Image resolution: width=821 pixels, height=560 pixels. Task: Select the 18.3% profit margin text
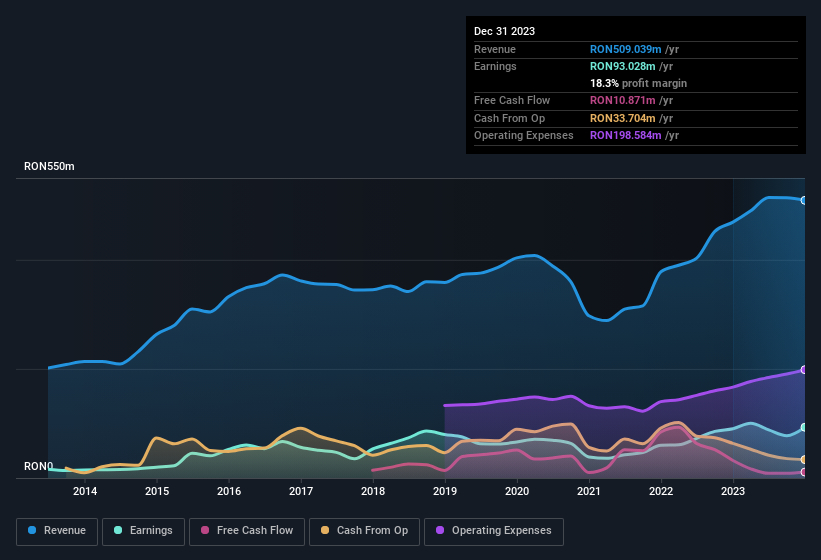[x=638, y=83]
